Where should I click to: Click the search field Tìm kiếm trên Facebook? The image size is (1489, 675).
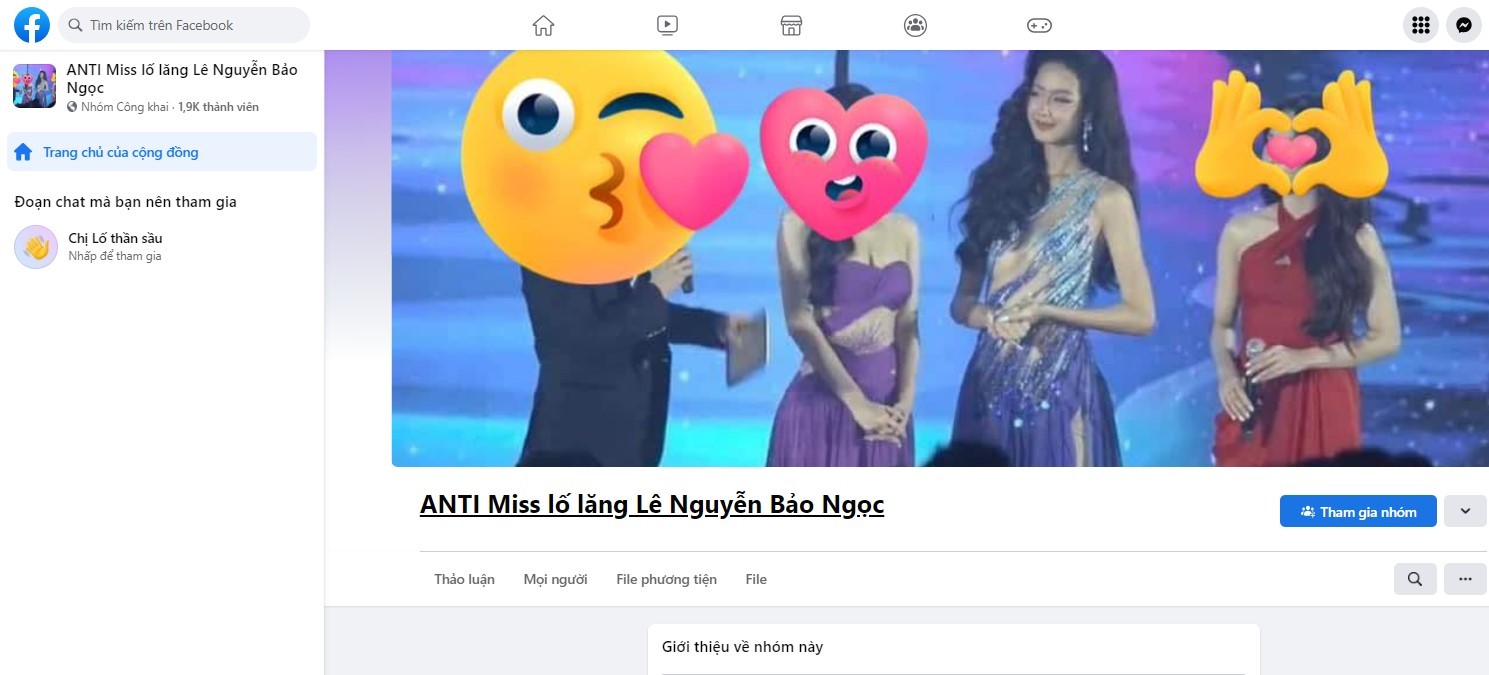click(184, 23)
